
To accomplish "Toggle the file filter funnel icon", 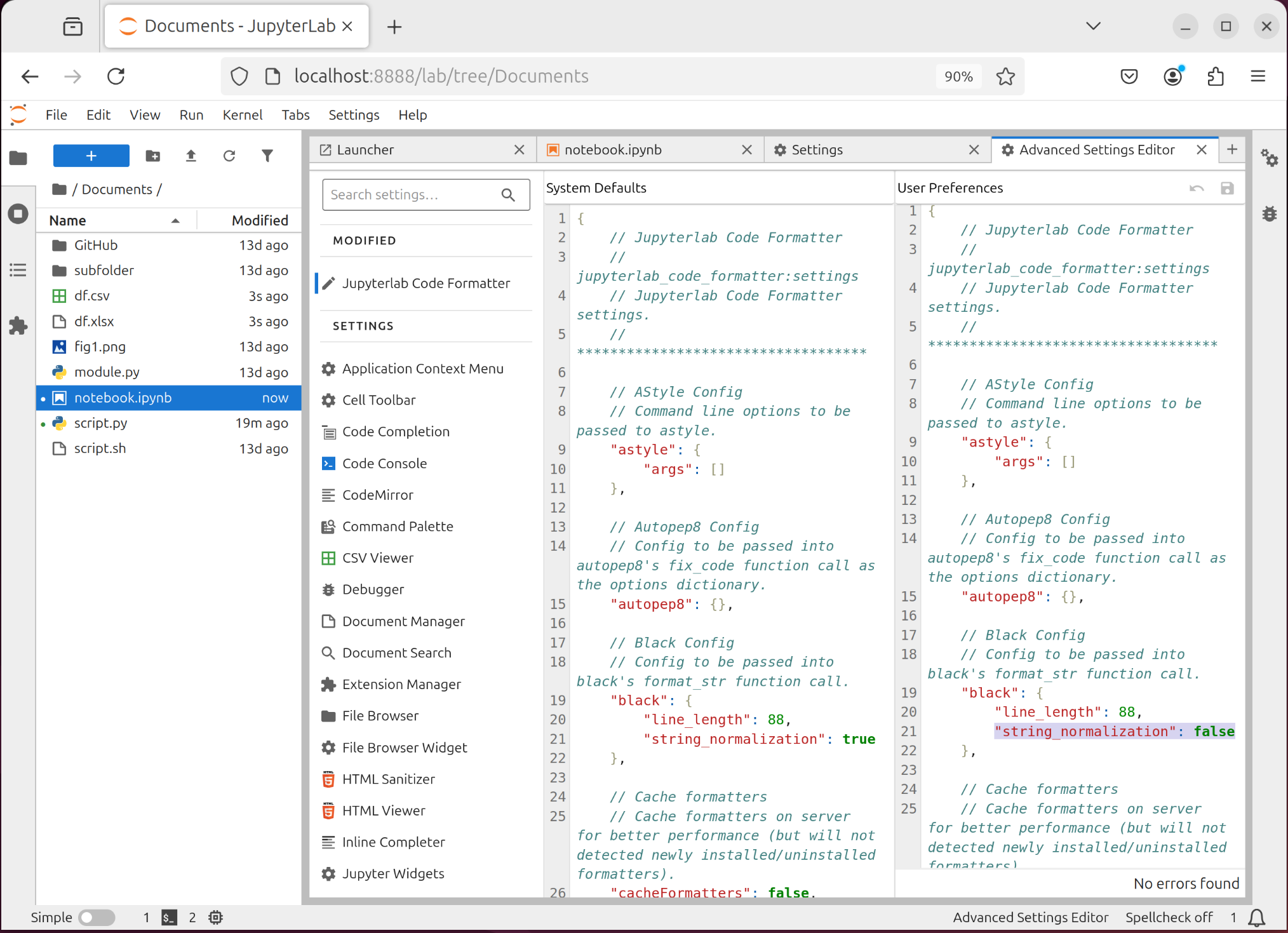I will pos(267,156).
